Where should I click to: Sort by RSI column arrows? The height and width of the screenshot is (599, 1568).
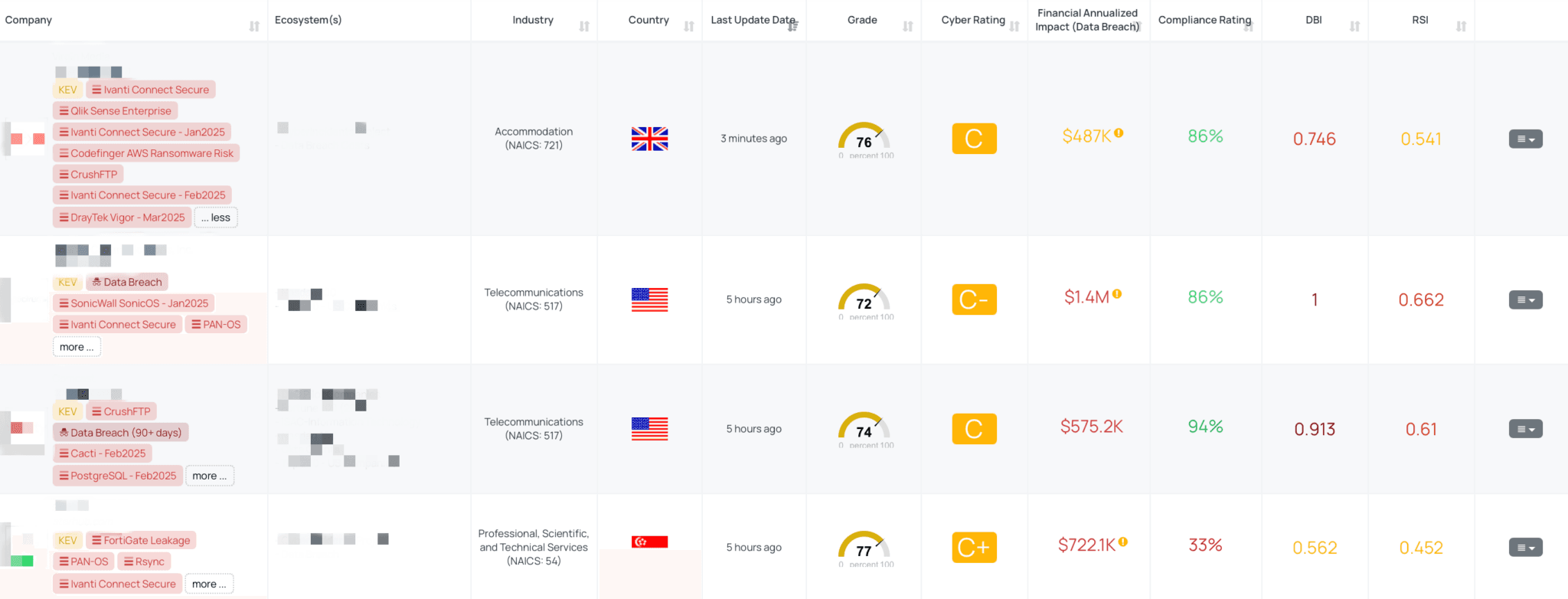click(x=1461, y=27)
